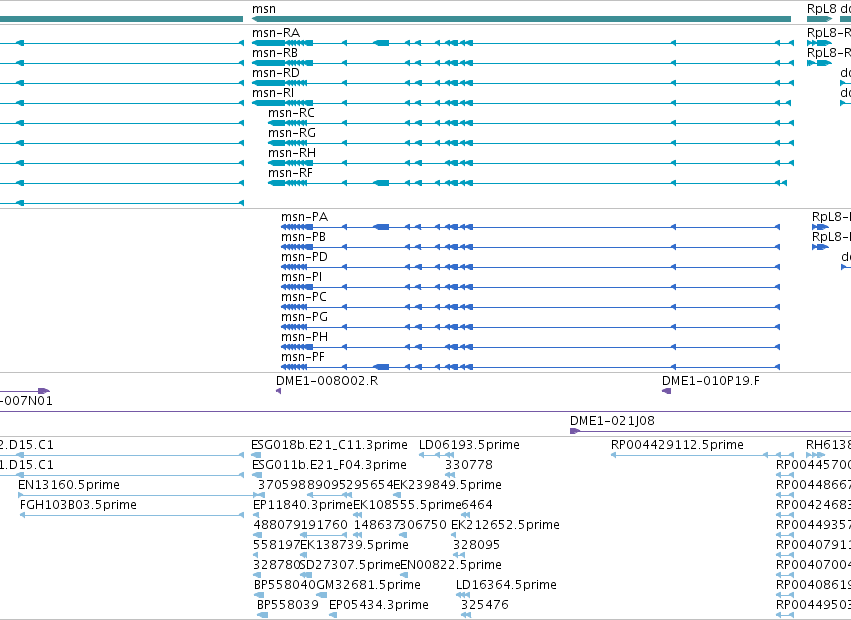Screen dimensions: 851x620
Task: Click the ESG018b.E21_C11.3prime EST label
Action: [329, 445]
